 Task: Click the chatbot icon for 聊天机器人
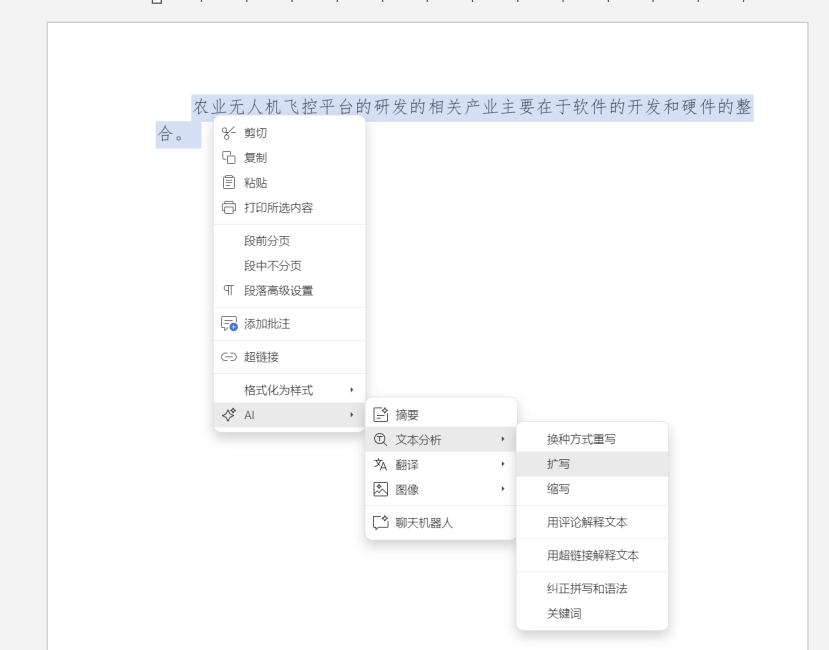coord(381,523)
